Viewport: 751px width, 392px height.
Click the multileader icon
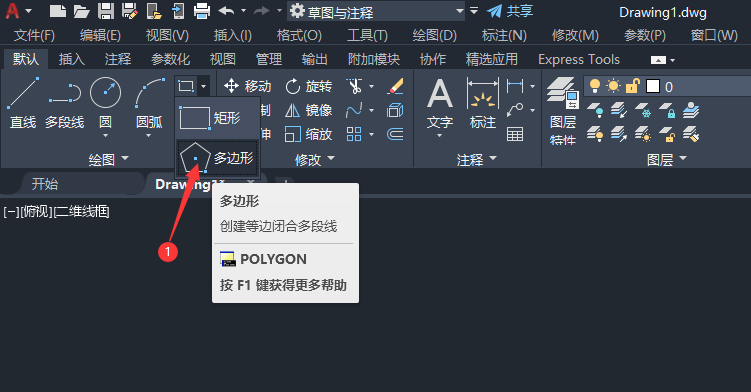point(515,110)
